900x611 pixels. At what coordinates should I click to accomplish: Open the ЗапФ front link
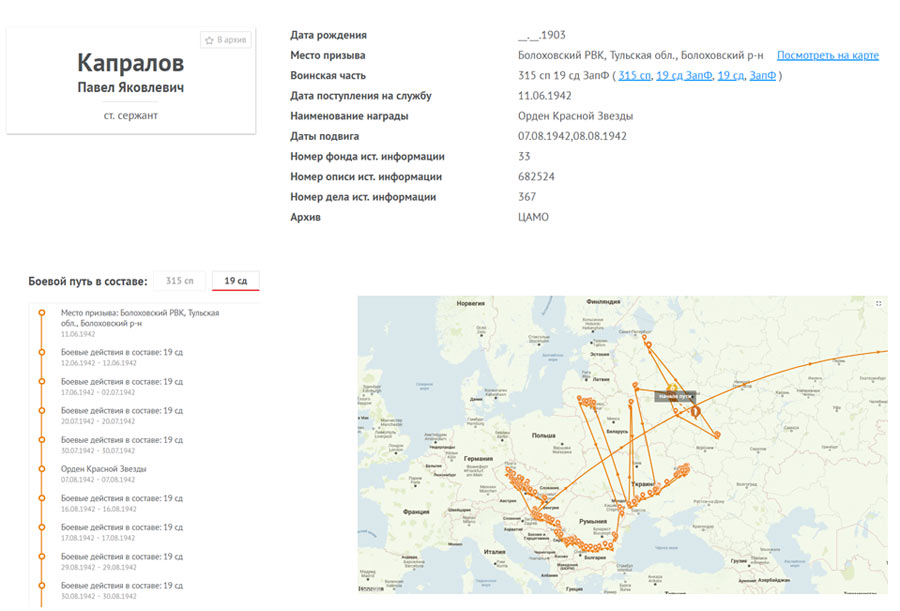point(762,76)
